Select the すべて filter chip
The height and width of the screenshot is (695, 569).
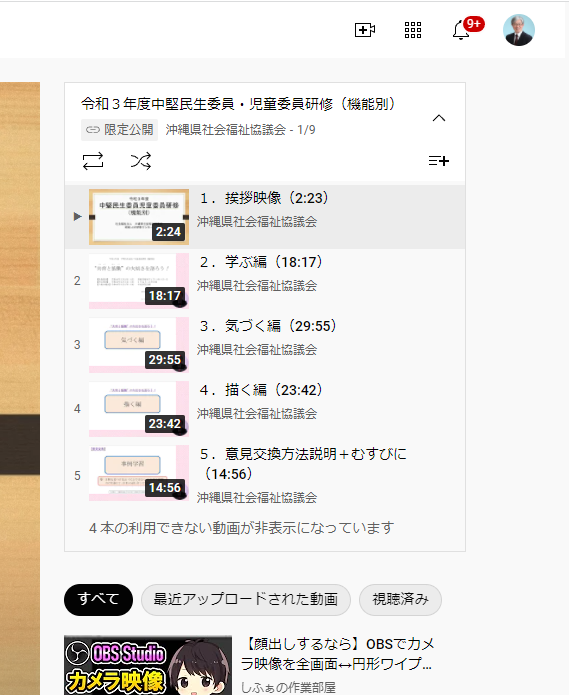(x=98, y=600)
